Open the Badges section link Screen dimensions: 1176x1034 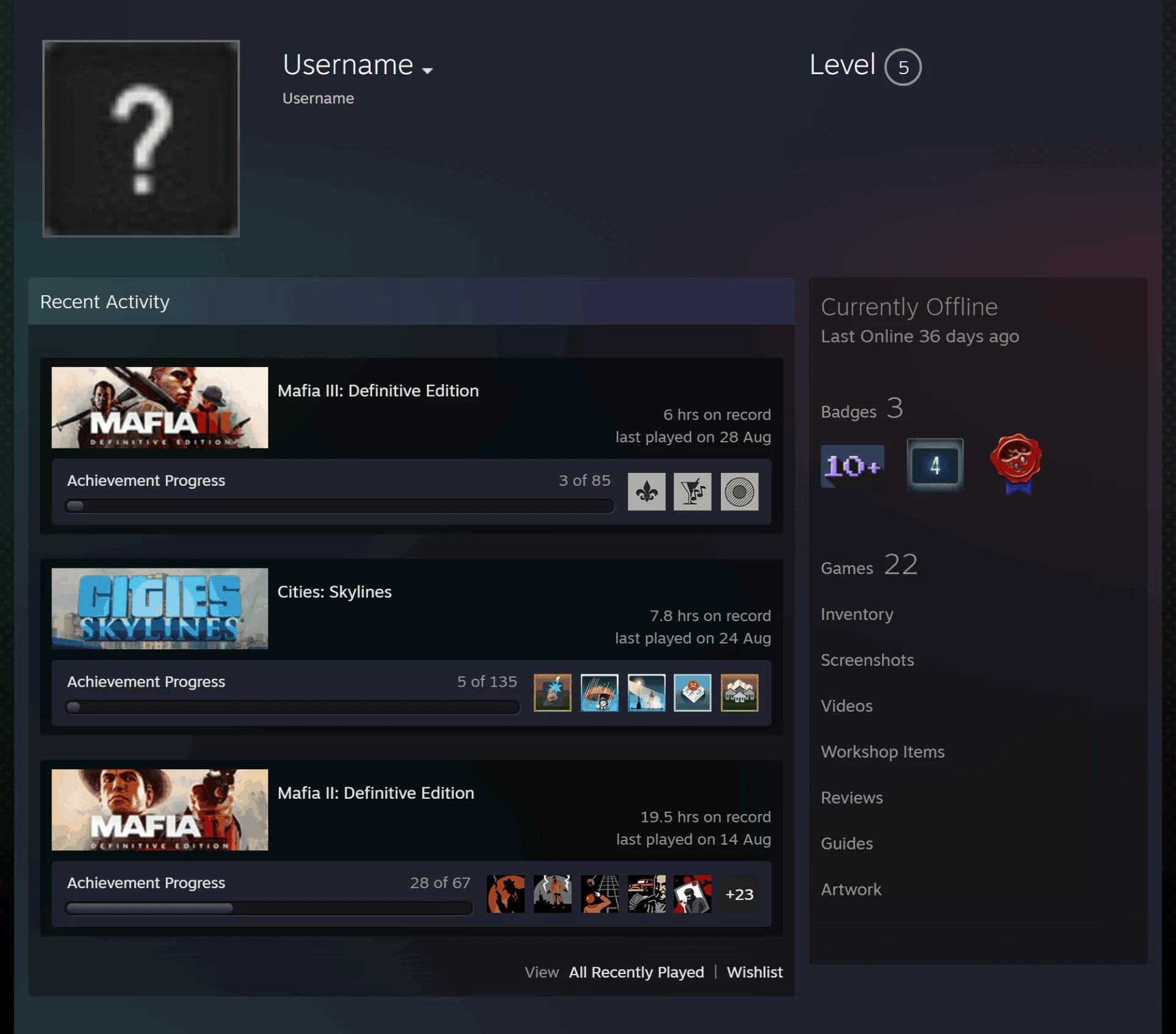[x=862, y=409]
